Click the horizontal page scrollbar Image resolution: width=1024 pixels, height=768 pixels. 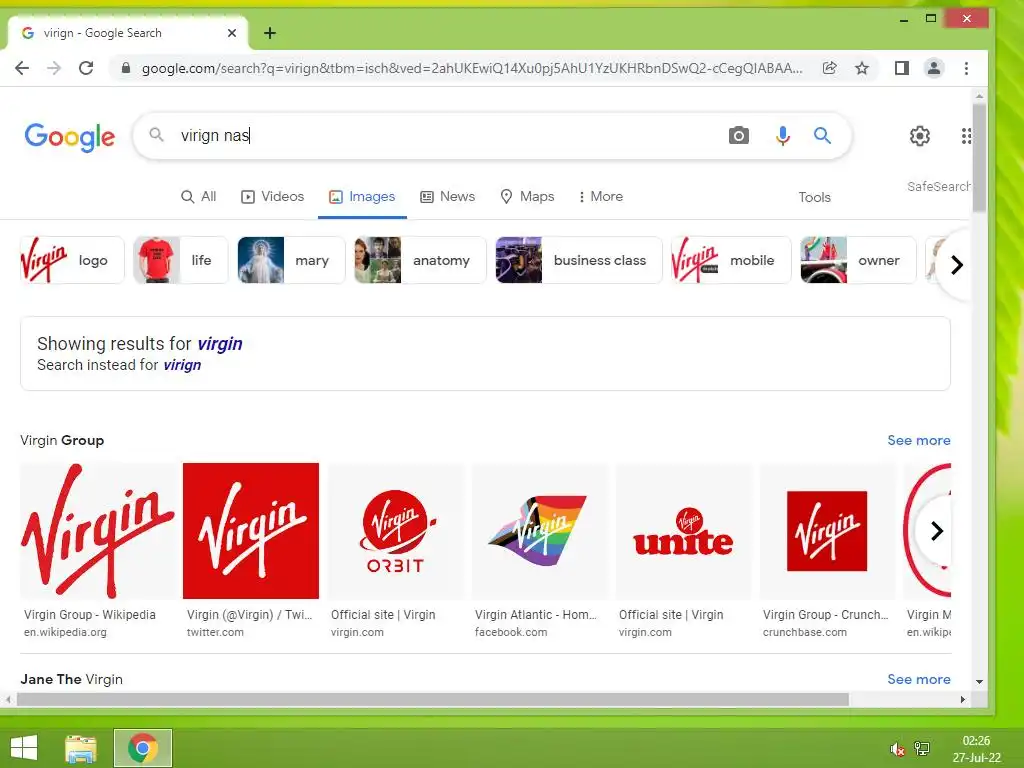[432, 699]
